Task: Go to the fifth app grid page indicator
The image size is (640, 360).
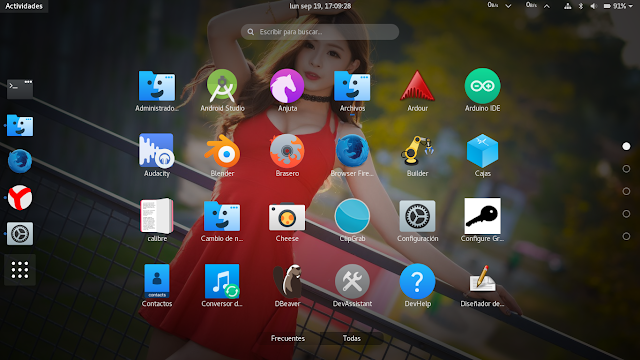Action: tap(626, 236)
